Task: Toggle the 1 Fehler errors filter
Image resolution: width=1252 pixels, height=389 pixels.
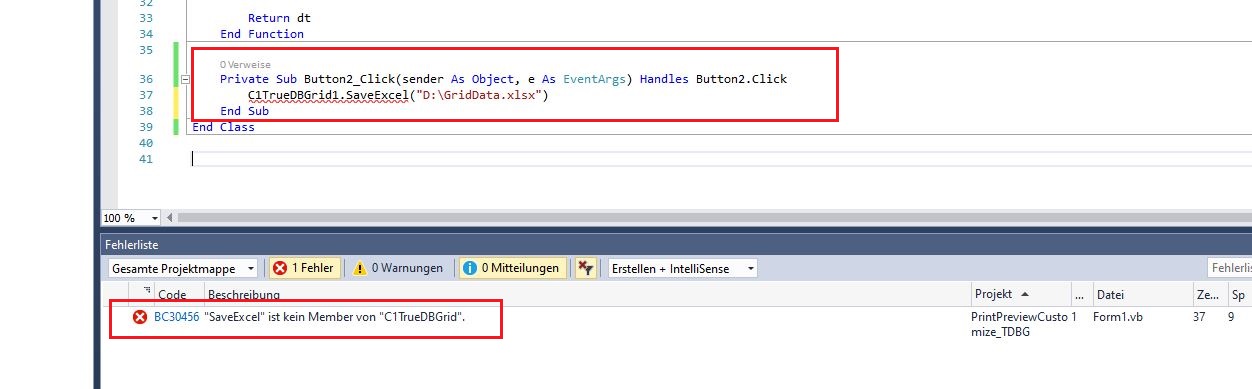Action: [305, 268]
